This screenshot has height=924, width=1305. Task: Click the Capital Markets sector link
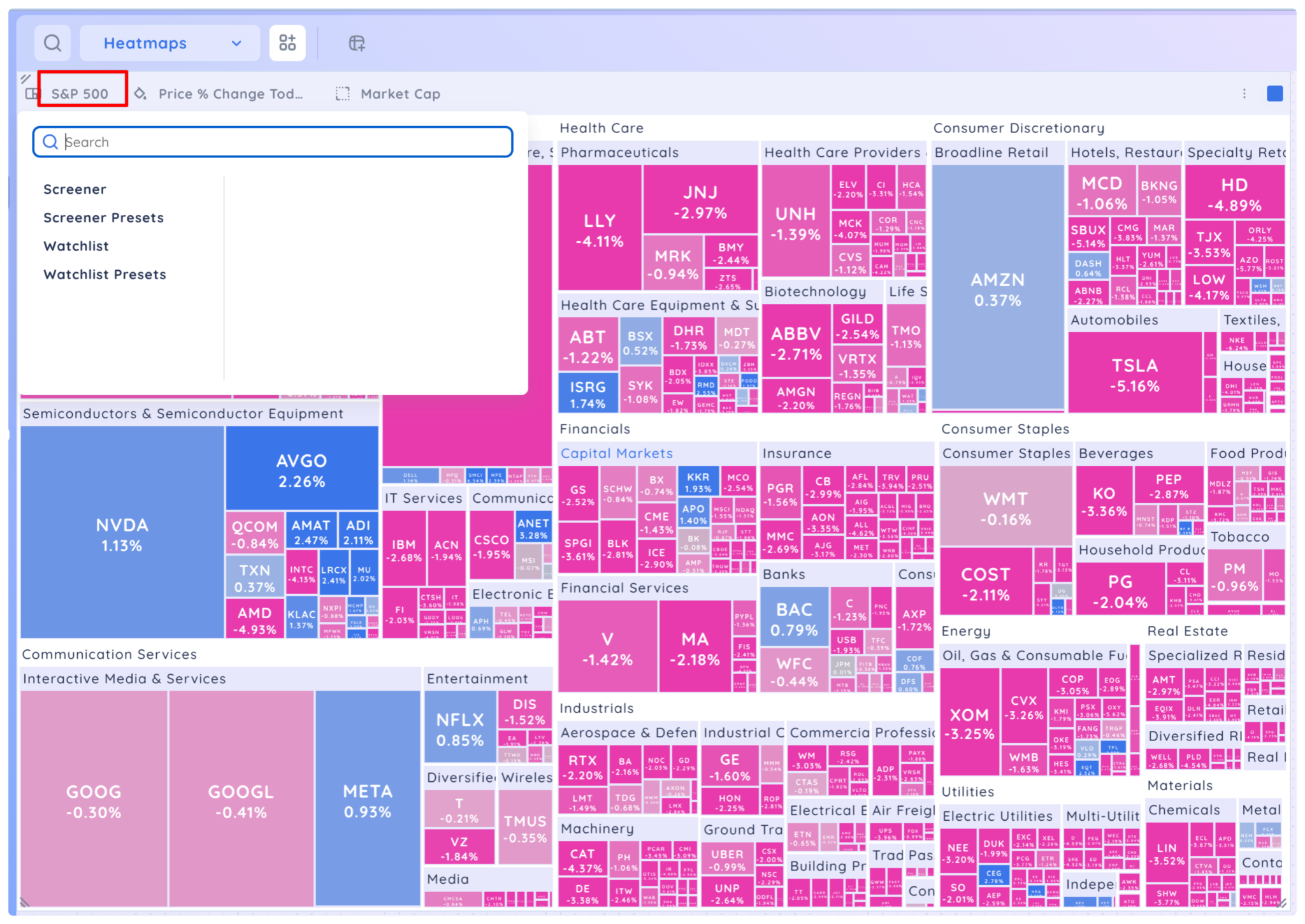coord(616,453)
